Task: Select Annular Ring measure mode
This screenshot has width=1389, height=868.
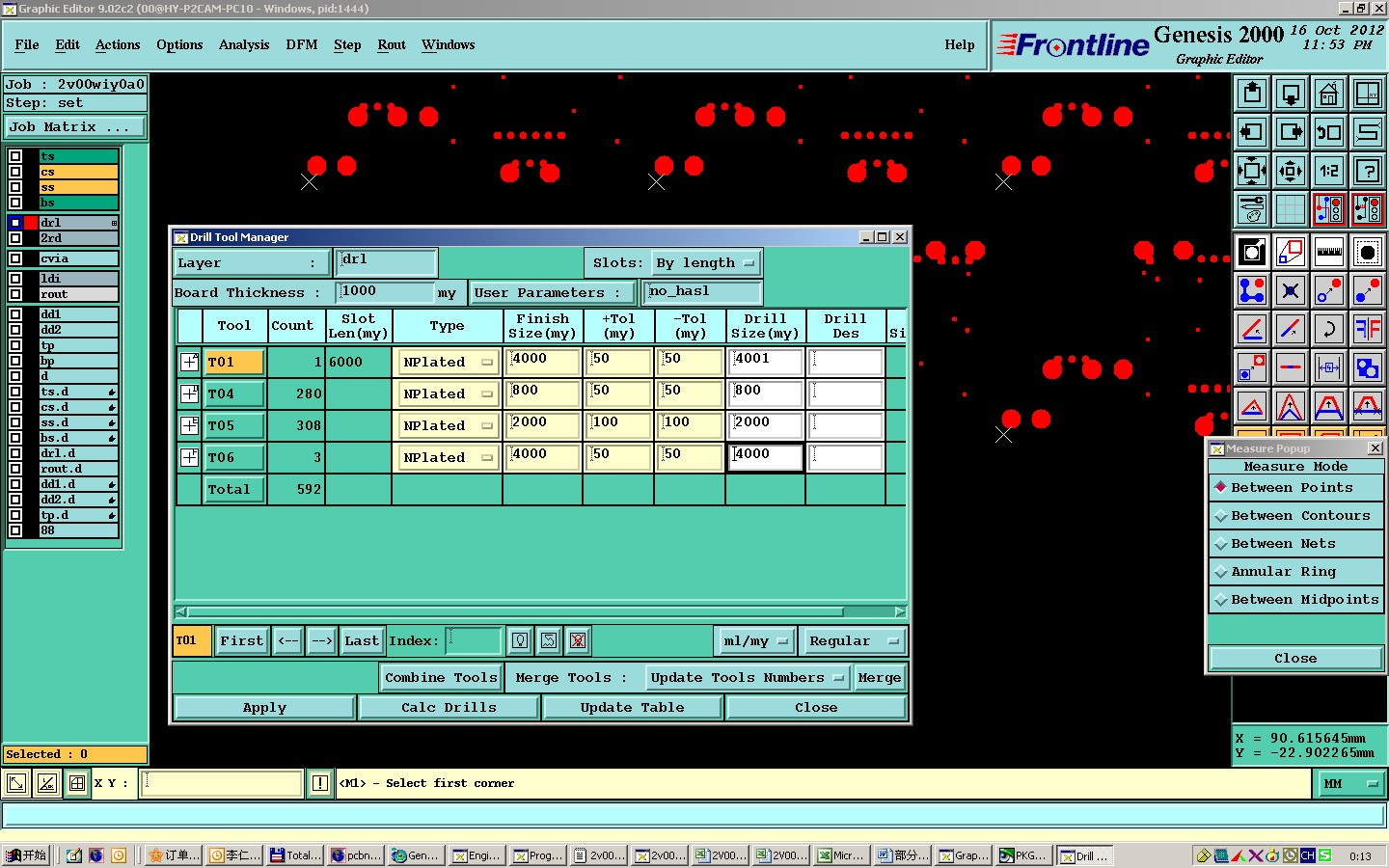Action: (x=1297, y=572)
